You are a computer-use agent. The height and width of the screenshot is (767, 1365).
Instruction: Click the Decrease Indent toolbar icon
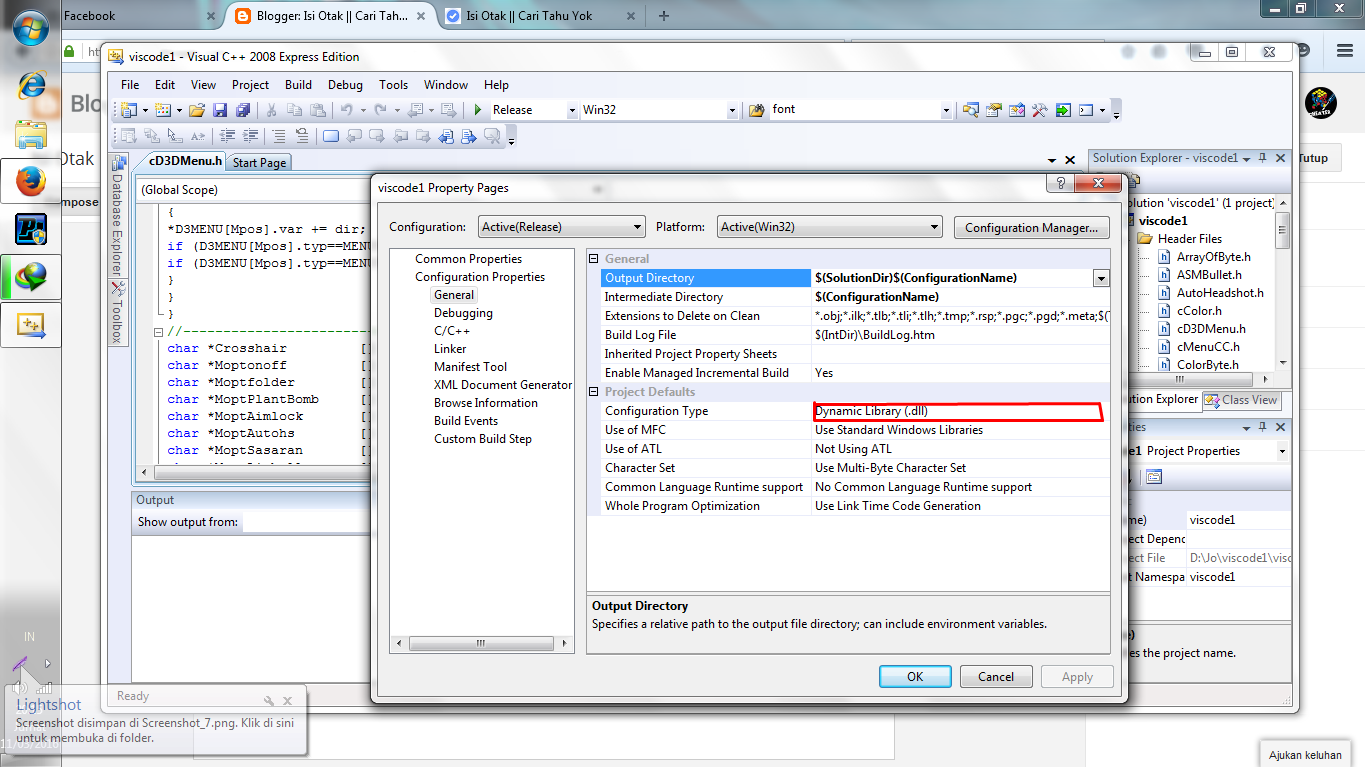pos(228,136)
